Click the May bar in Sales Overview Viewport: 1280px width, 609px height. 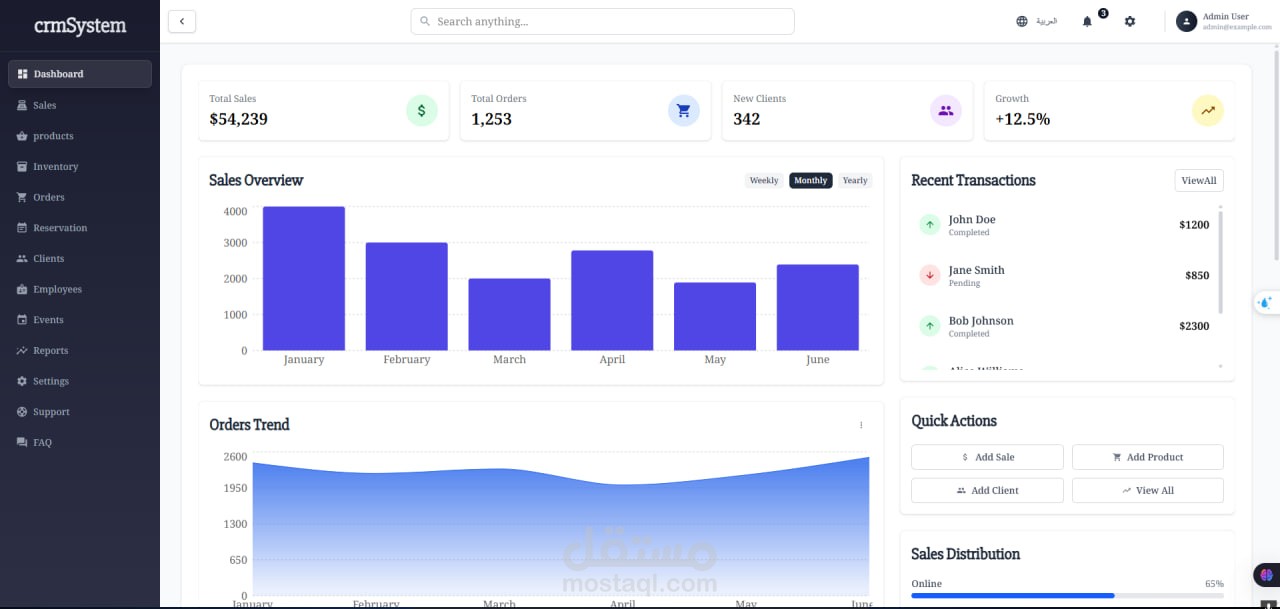click(715, 317)
